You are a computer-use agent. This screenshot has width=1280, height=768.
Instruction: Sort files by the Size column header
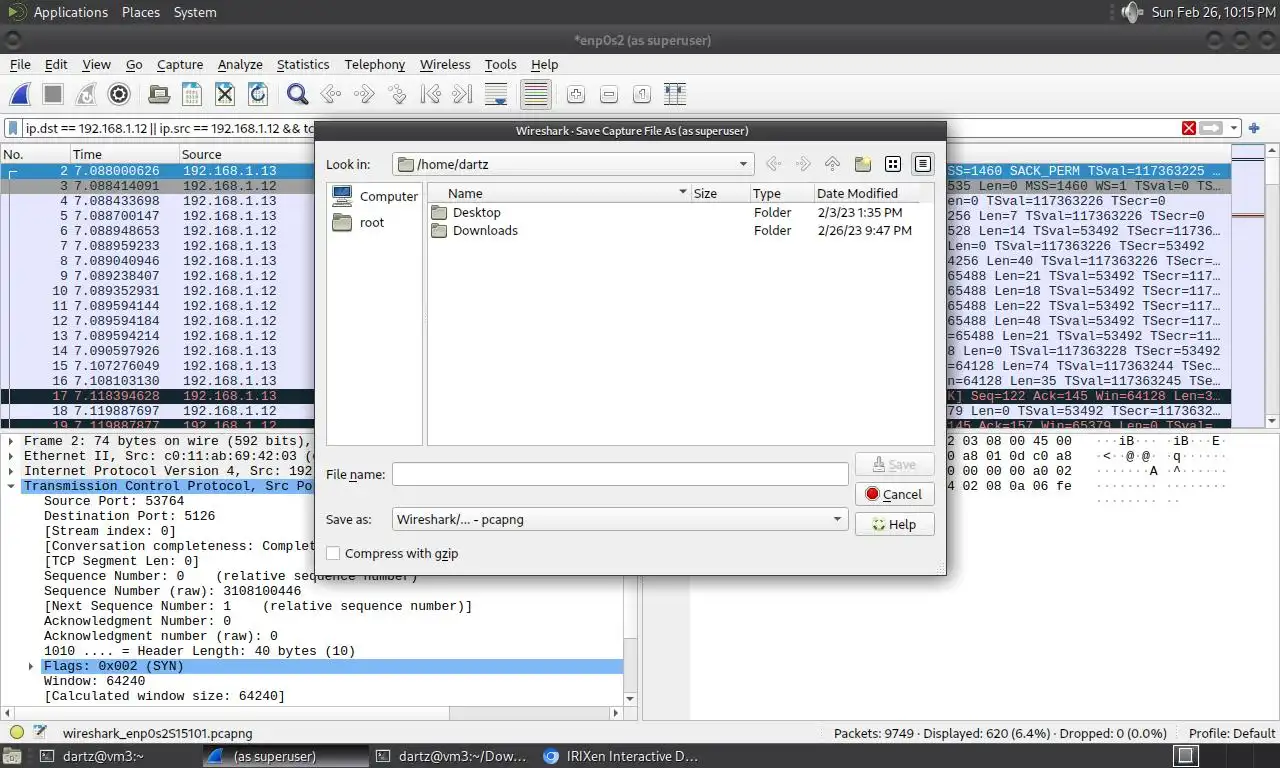719,193
